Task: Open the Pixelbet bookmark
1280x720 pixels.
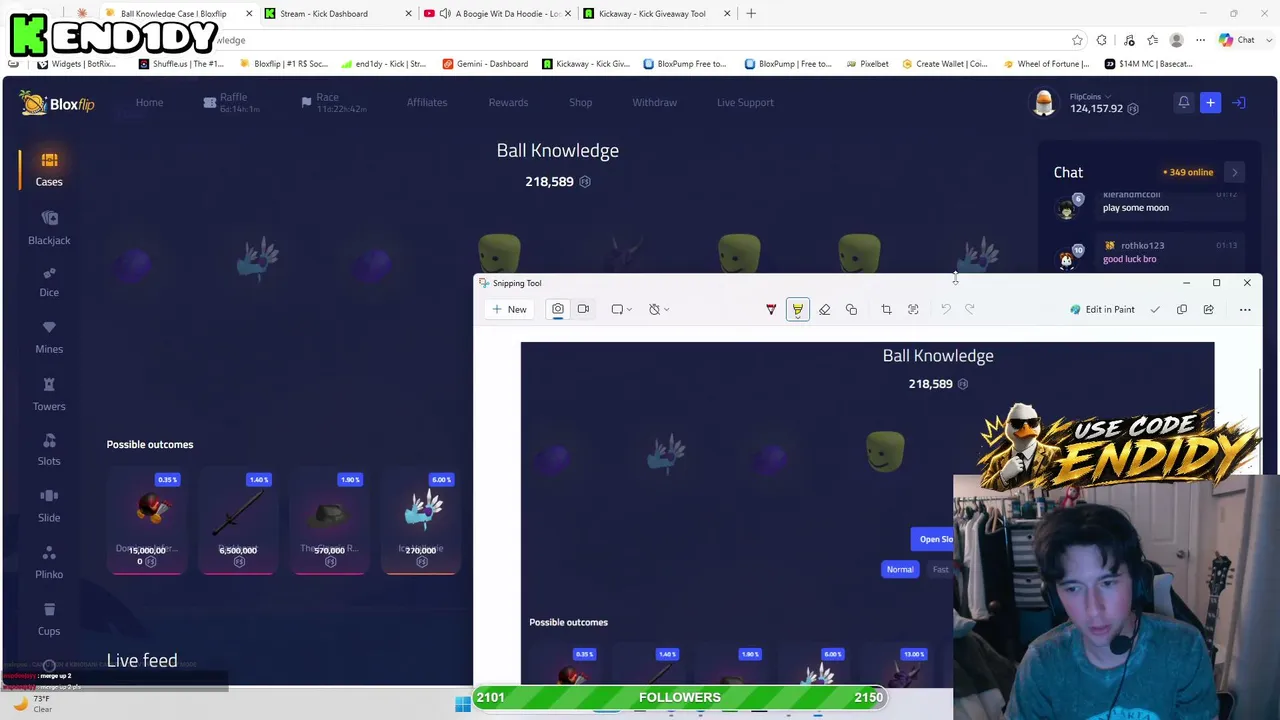Action: point(866,64)
